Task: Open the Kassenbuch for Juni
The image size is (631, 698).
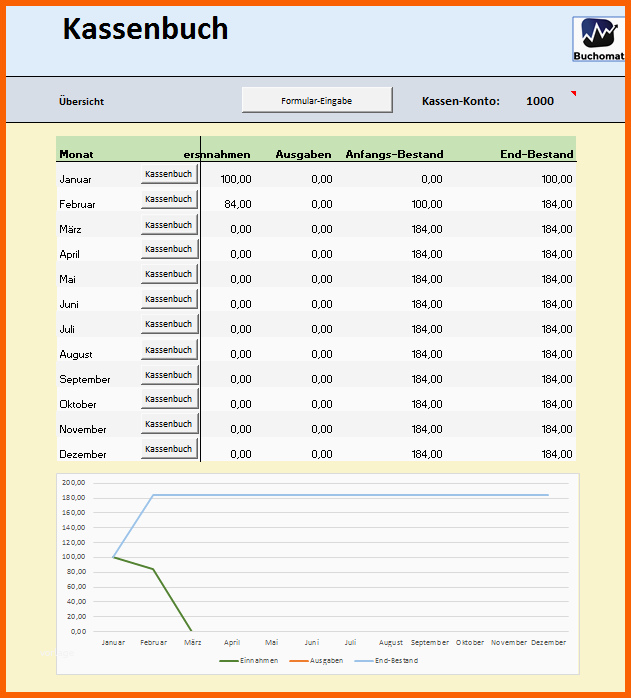Action: (169, 299)
